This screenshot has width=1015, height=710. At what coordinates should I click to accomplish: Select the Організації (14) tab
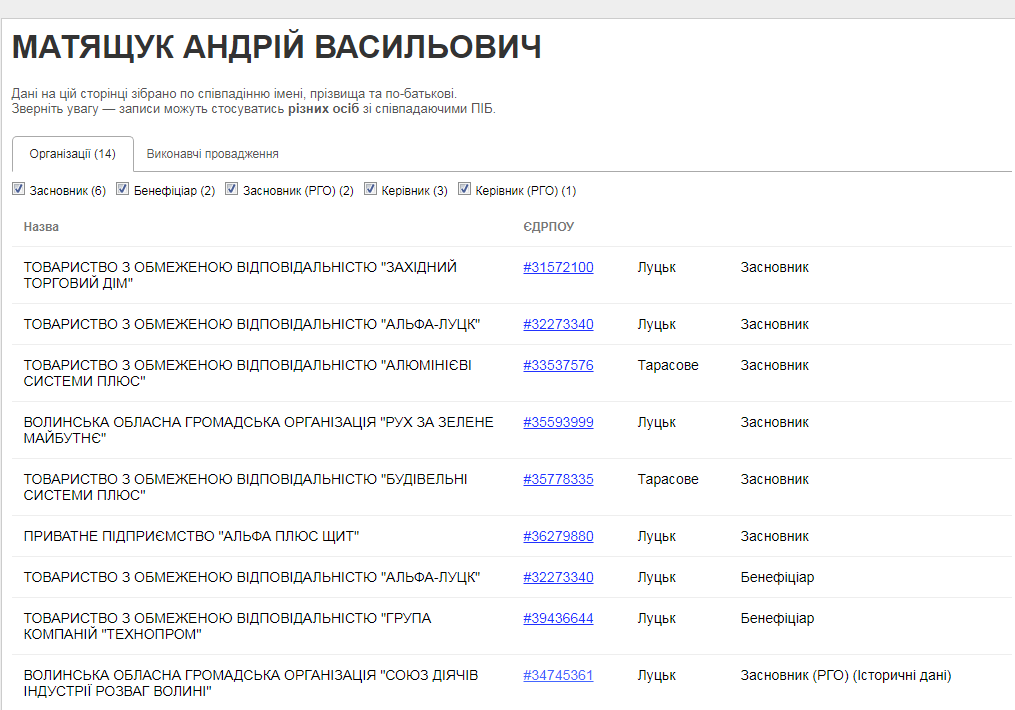(72, 154)
